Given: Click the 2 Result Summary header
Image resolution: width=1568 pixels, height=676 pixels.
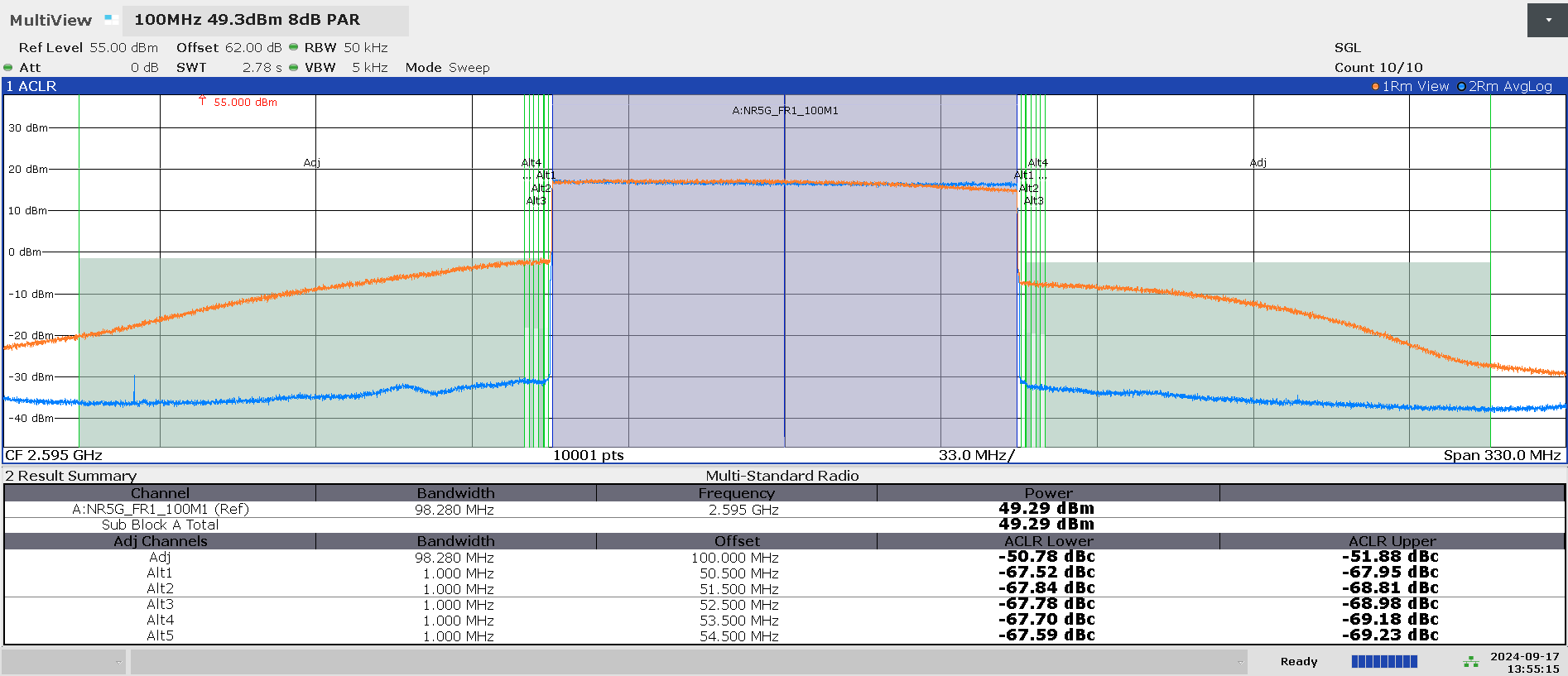Looking at the screenshot, I should 71,476.
